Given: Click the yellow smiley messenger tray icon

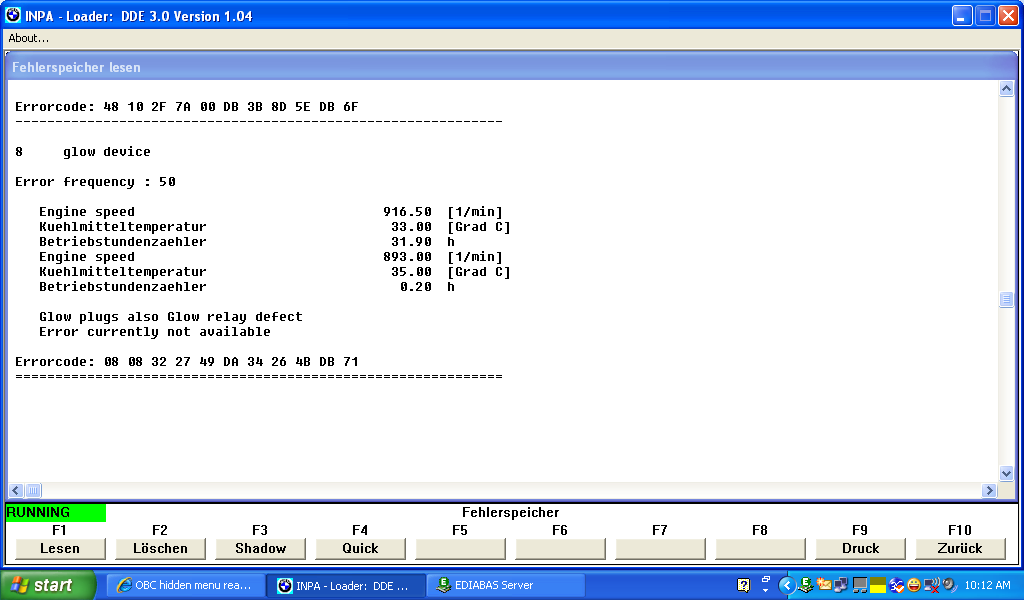Looking at the screenshot, I should (x=913, y=585).
